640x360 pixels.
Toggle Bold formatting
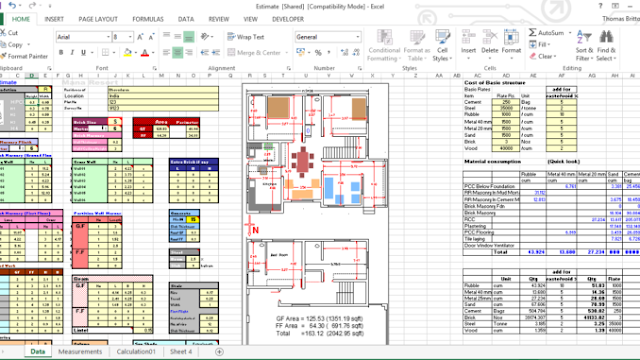click(x=61, y=53)
